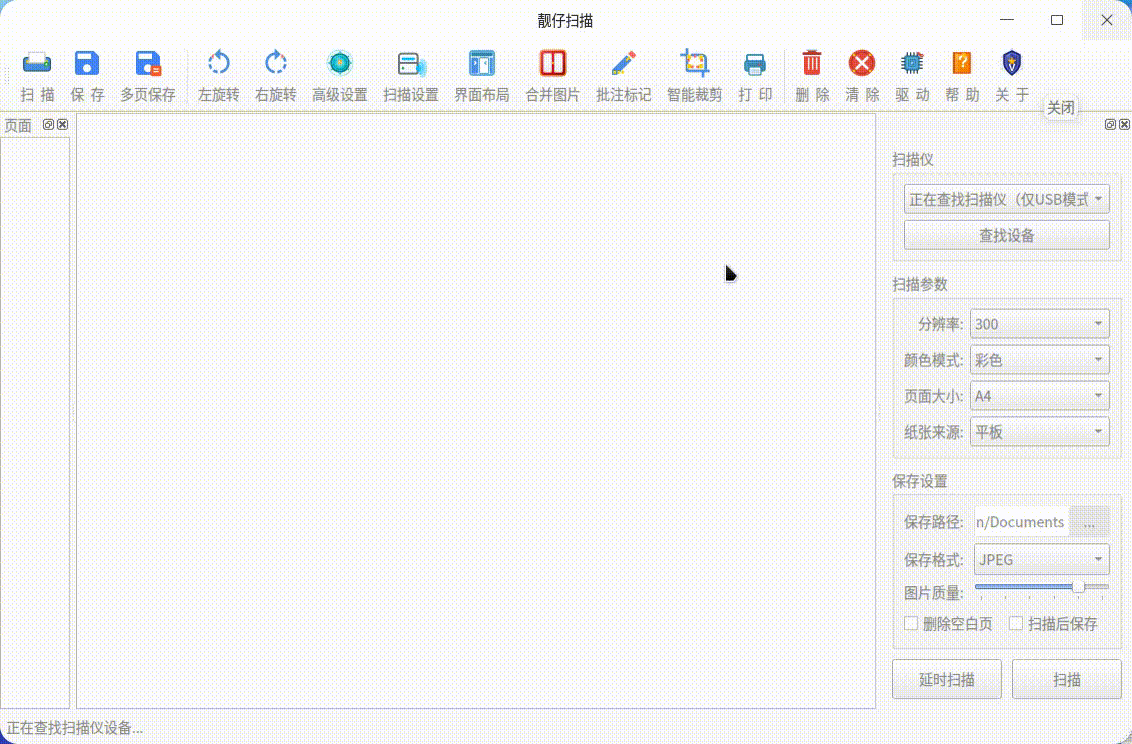Click the 保存路径 text field
The image size is (1132, 744).
click(x=1022, y=522)
